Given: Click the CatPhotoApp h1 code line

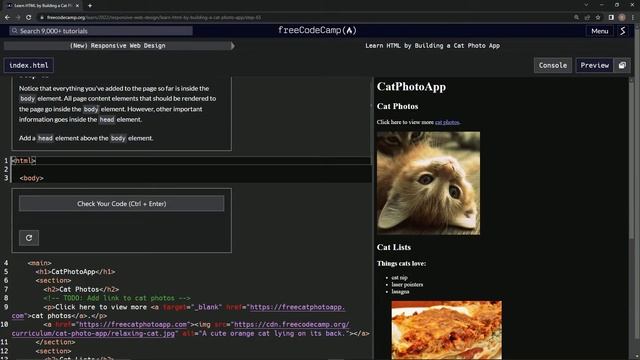Looking at the screenshot, I should pyautogui.click(x=75, y=271).
